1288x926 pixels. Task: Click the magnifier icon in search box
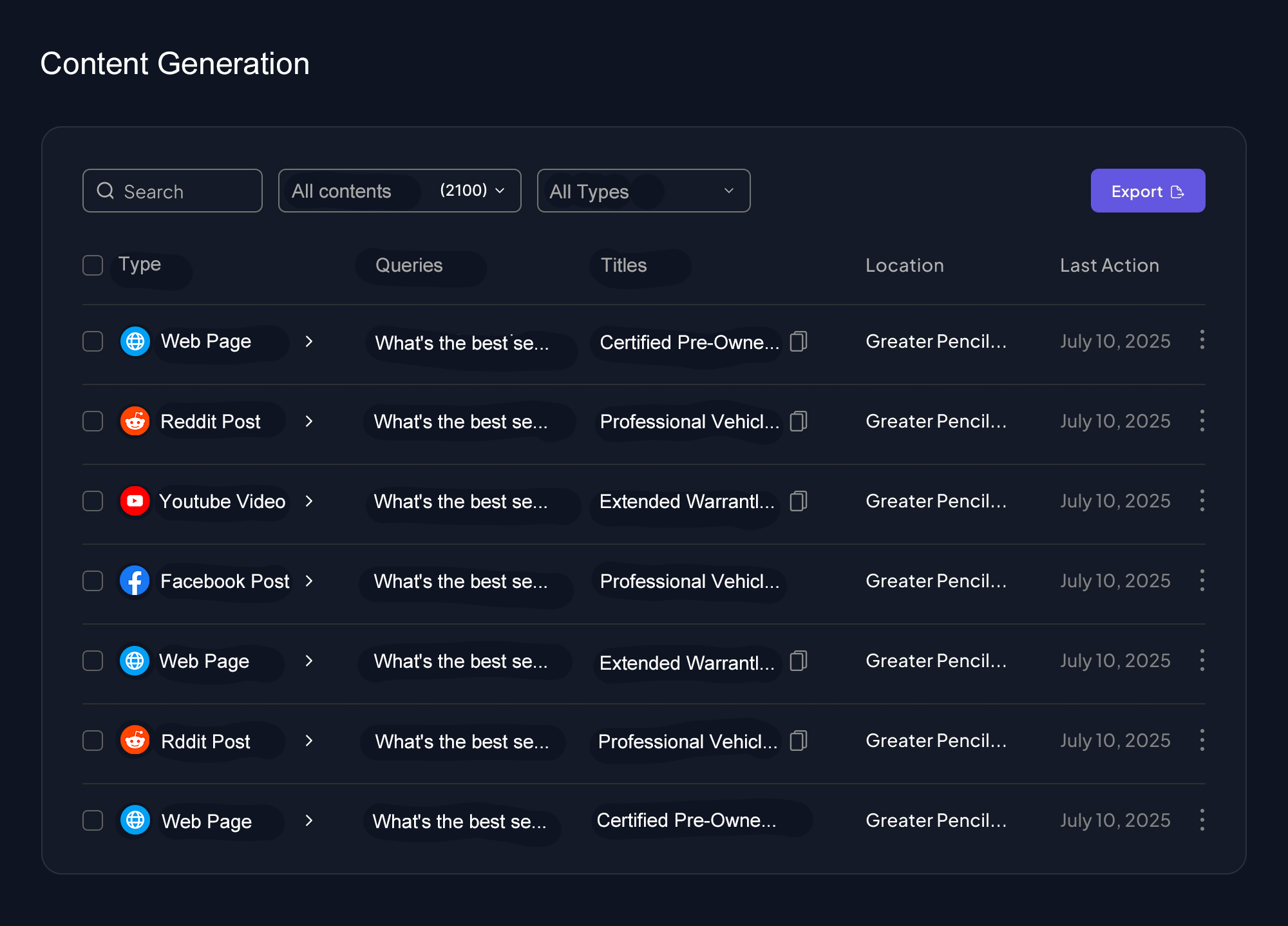[106, 191]
